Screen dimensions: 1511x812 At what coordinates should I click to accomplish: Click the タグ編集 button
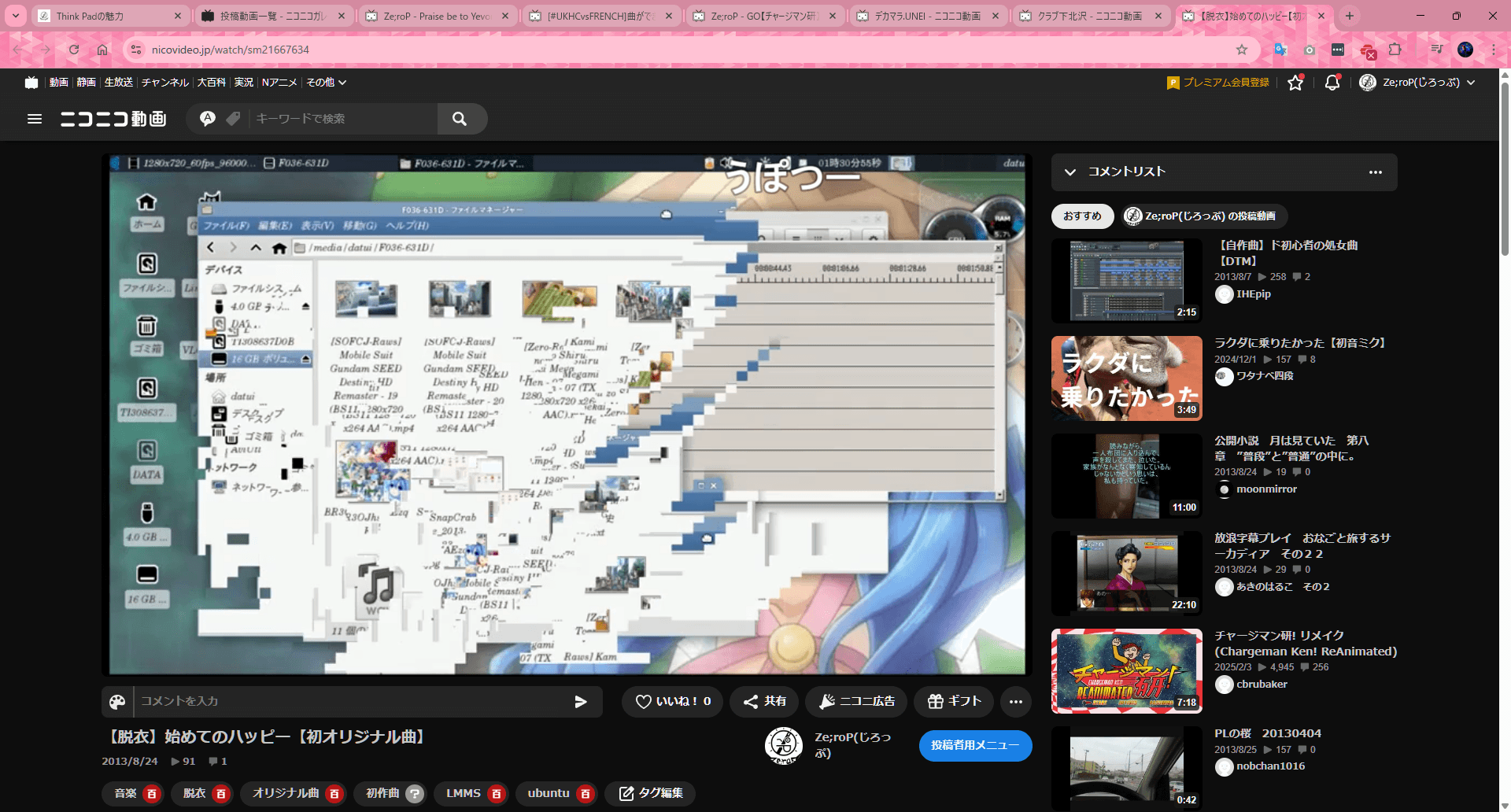click(x=650, y=794)
